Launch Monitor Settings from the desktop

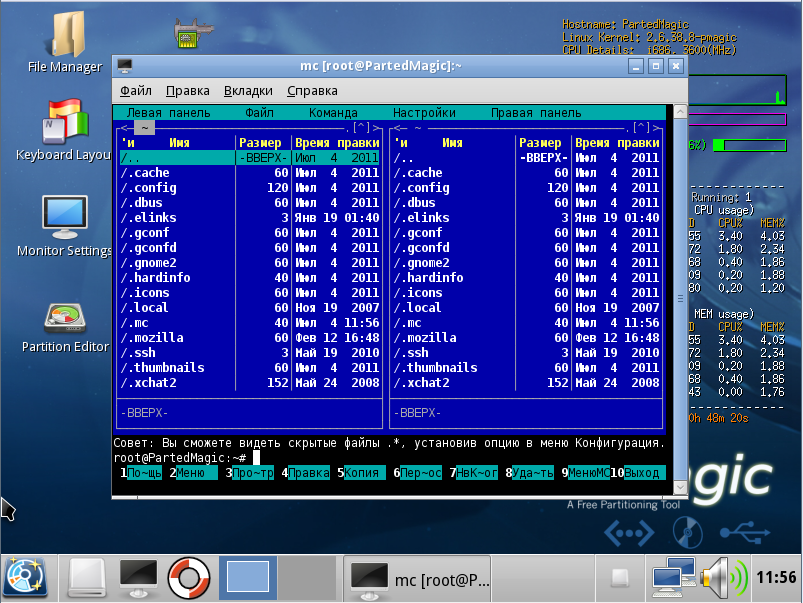point(64,220)
